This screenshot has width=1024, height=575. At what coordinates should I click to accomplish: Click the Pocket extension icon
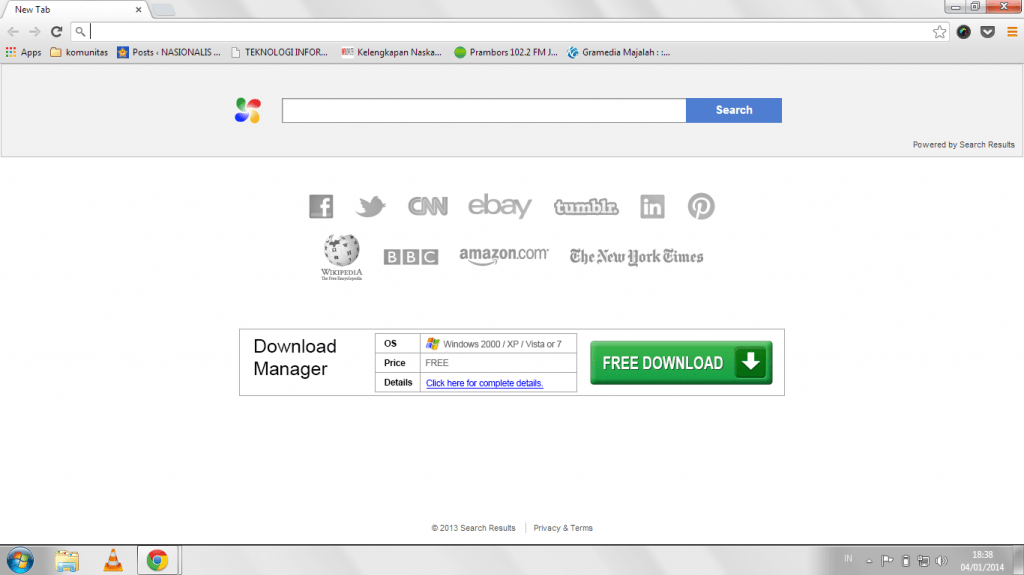coord(987,32)
